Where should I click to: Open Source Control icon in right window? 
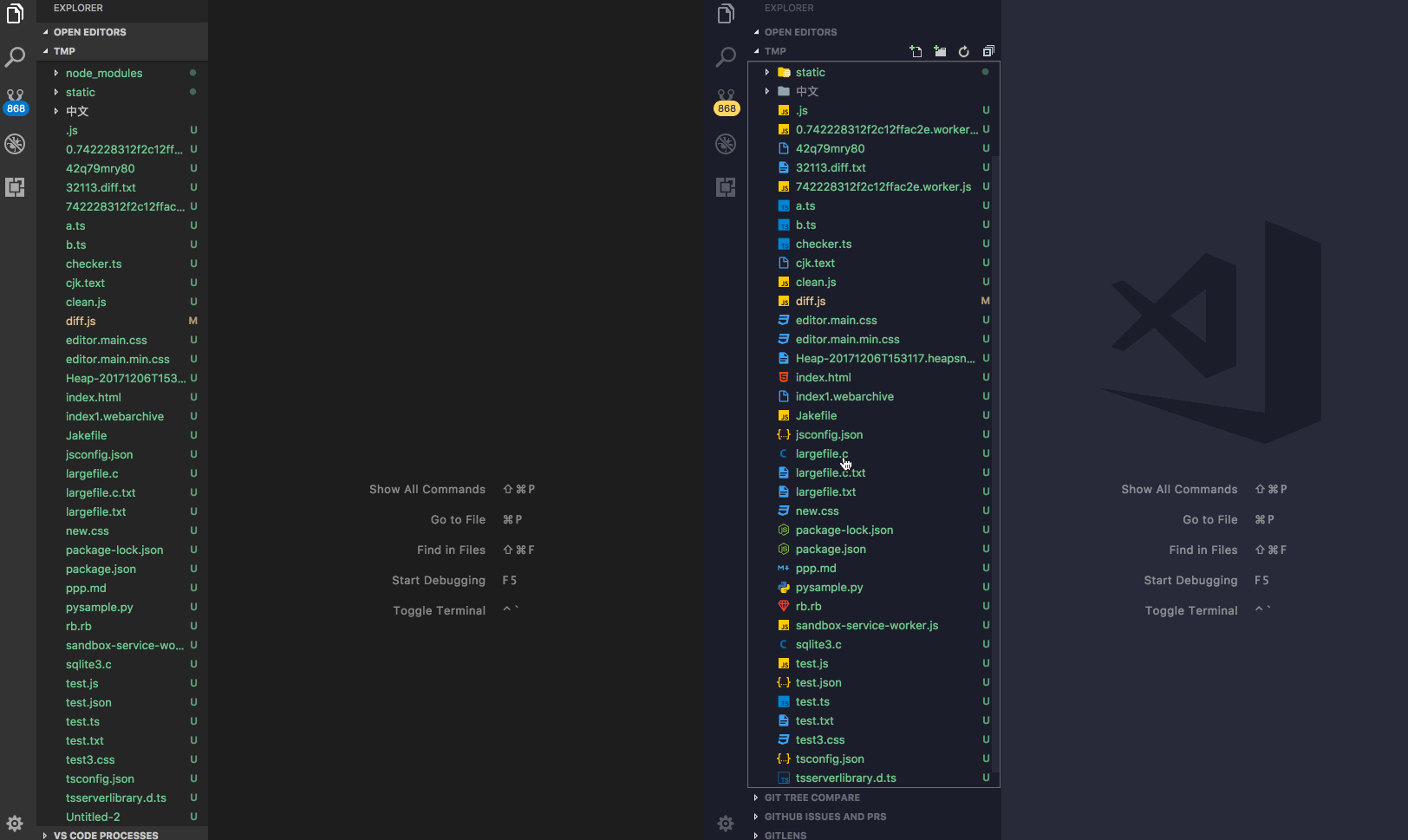726,101
